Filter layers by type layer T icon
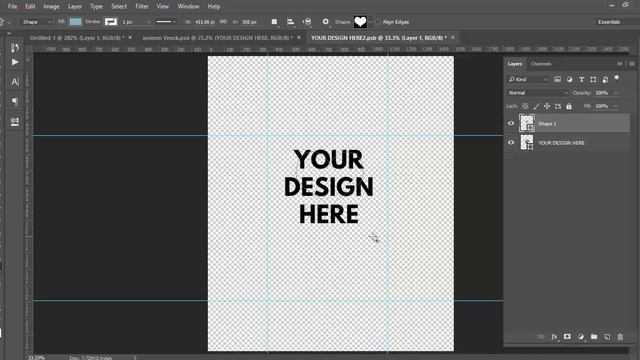Viewport: 640px width, 360px height. pyautogui.click(x=581, y=79)
